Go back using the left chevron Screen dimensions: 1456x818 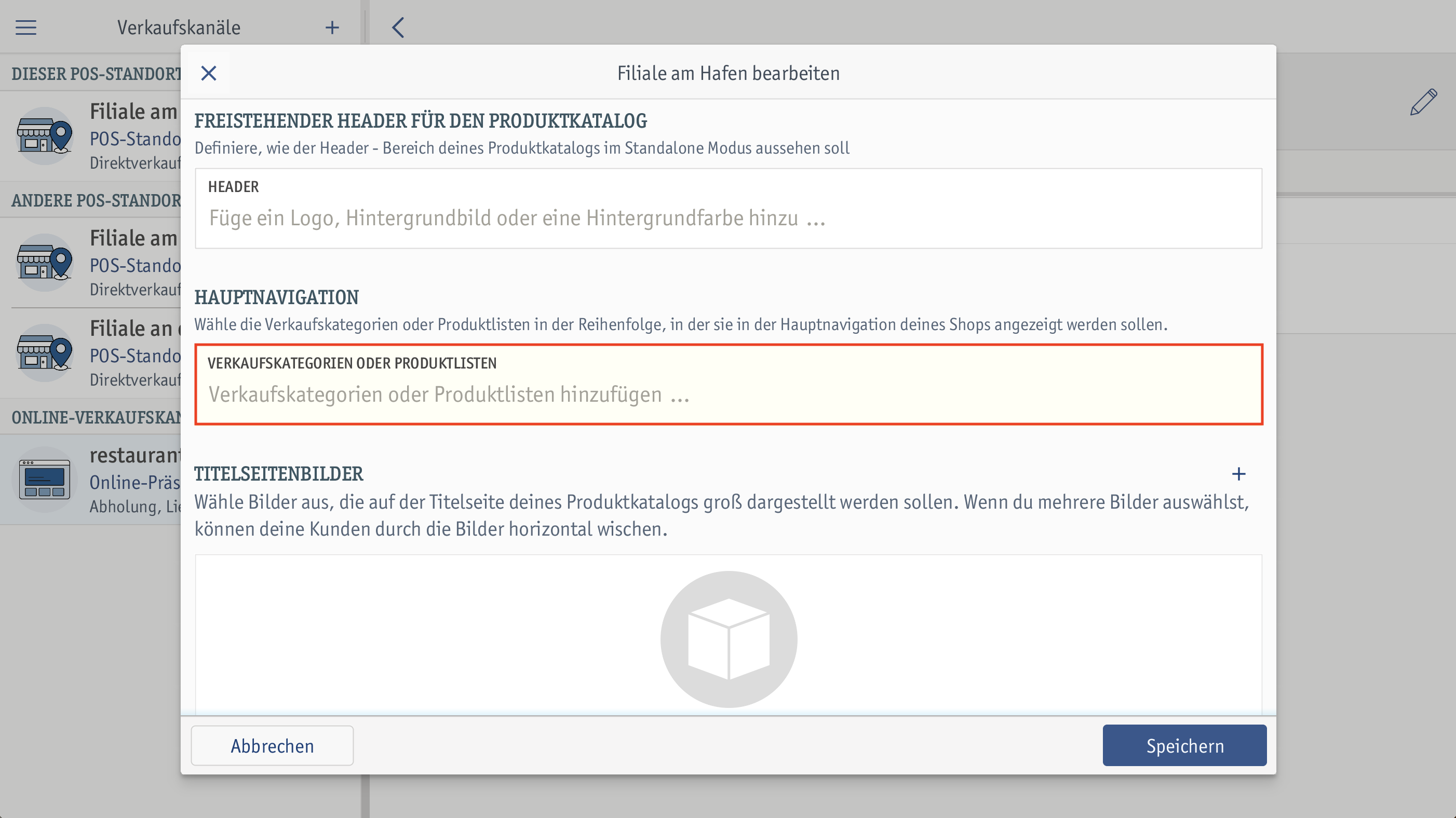398,27
